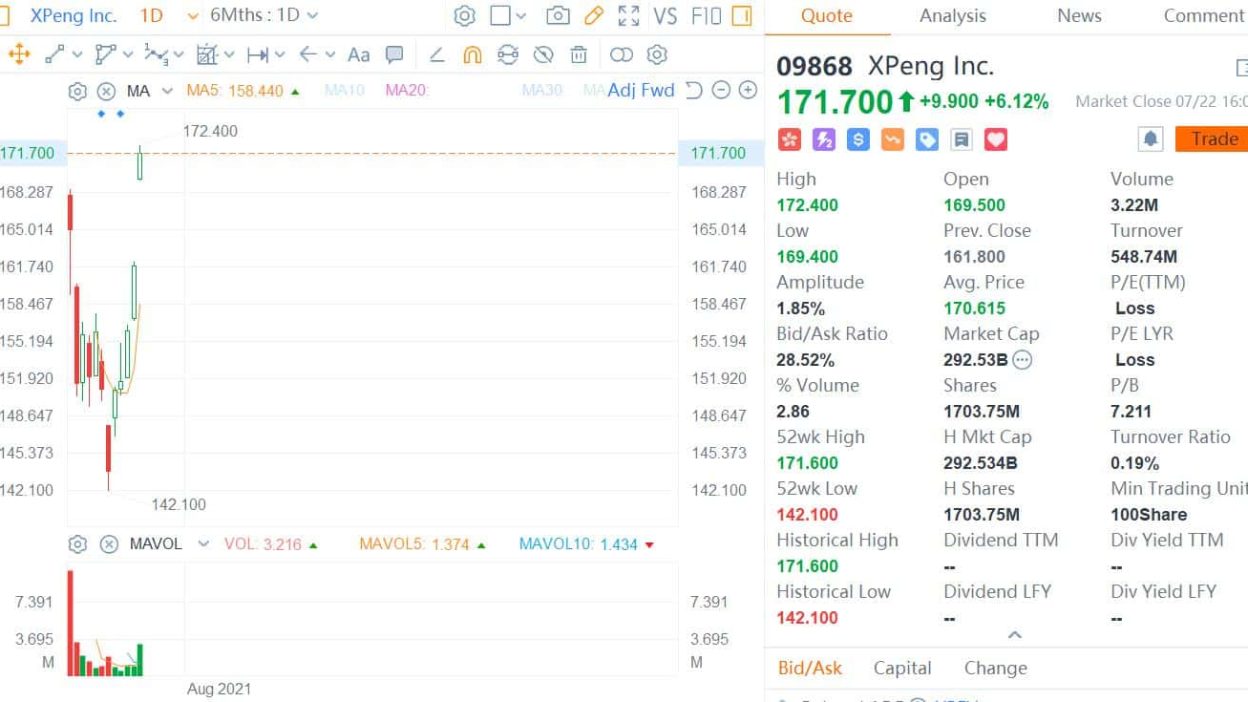Select the range measurement tool
The width and height of the screenshot is (1248, 702).
[258, 55]
